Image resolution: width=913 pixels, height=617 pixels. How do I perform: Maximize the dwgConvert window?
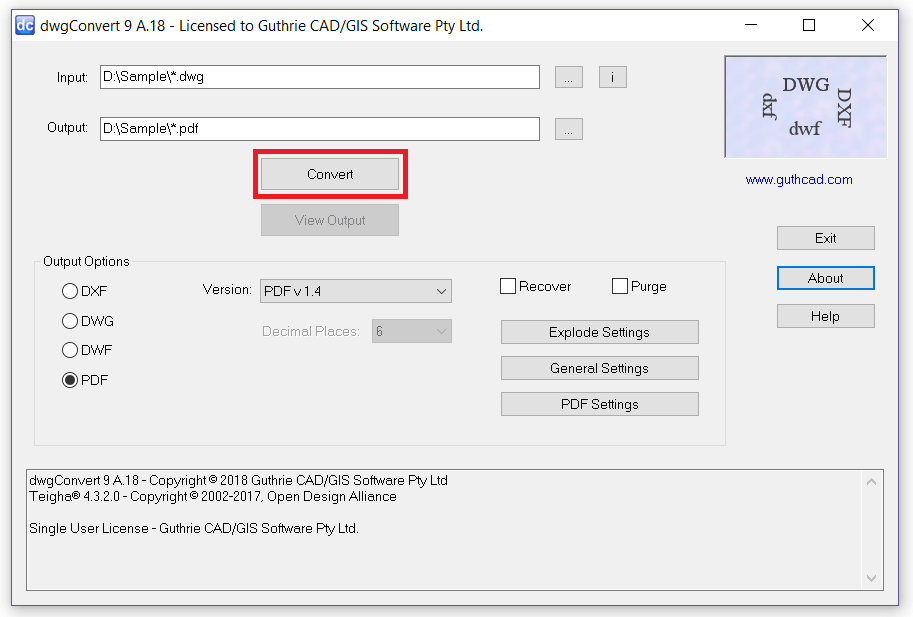(809, 25)
